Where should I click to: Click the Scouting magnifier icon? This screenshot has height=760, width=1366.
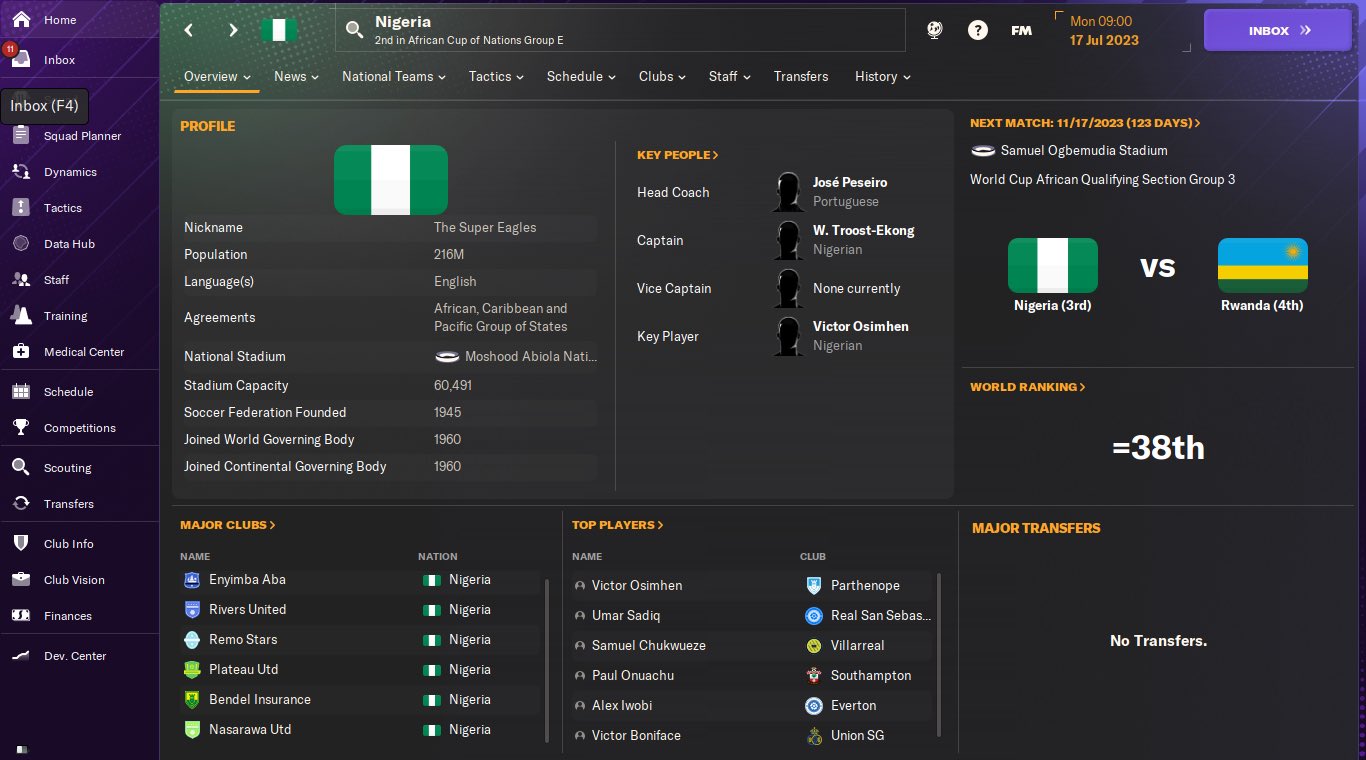click(21, 468)
